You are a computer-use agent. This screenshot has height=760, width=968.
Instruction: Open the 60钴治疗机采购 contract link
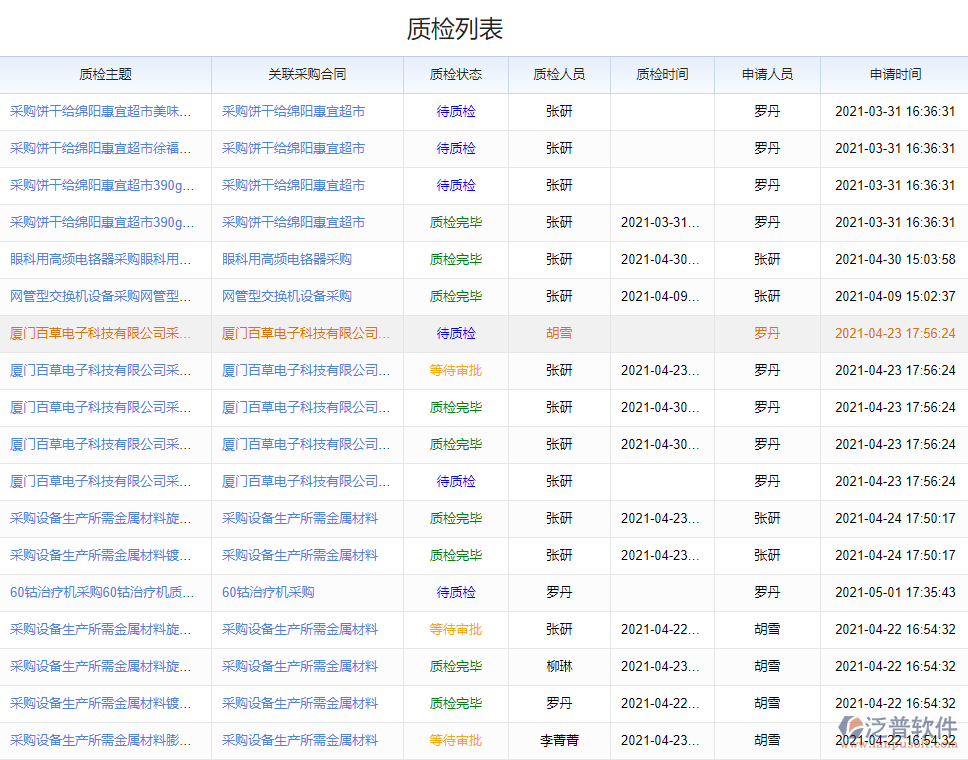pyautogui.click(x=268, y=592)
